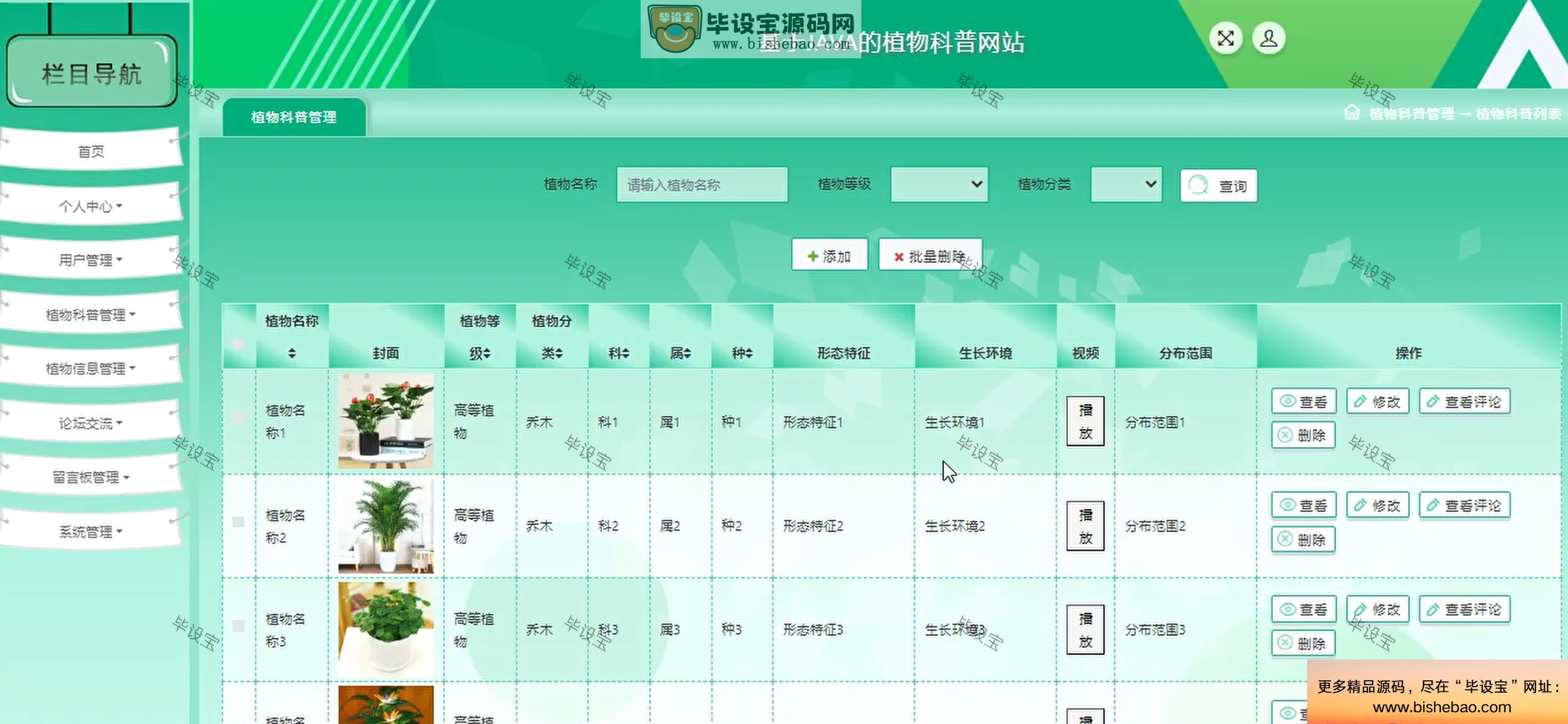Sort by 植物分类 column arrows
Viewport: 1568px width, 724px height.
(x=559, y=354)
